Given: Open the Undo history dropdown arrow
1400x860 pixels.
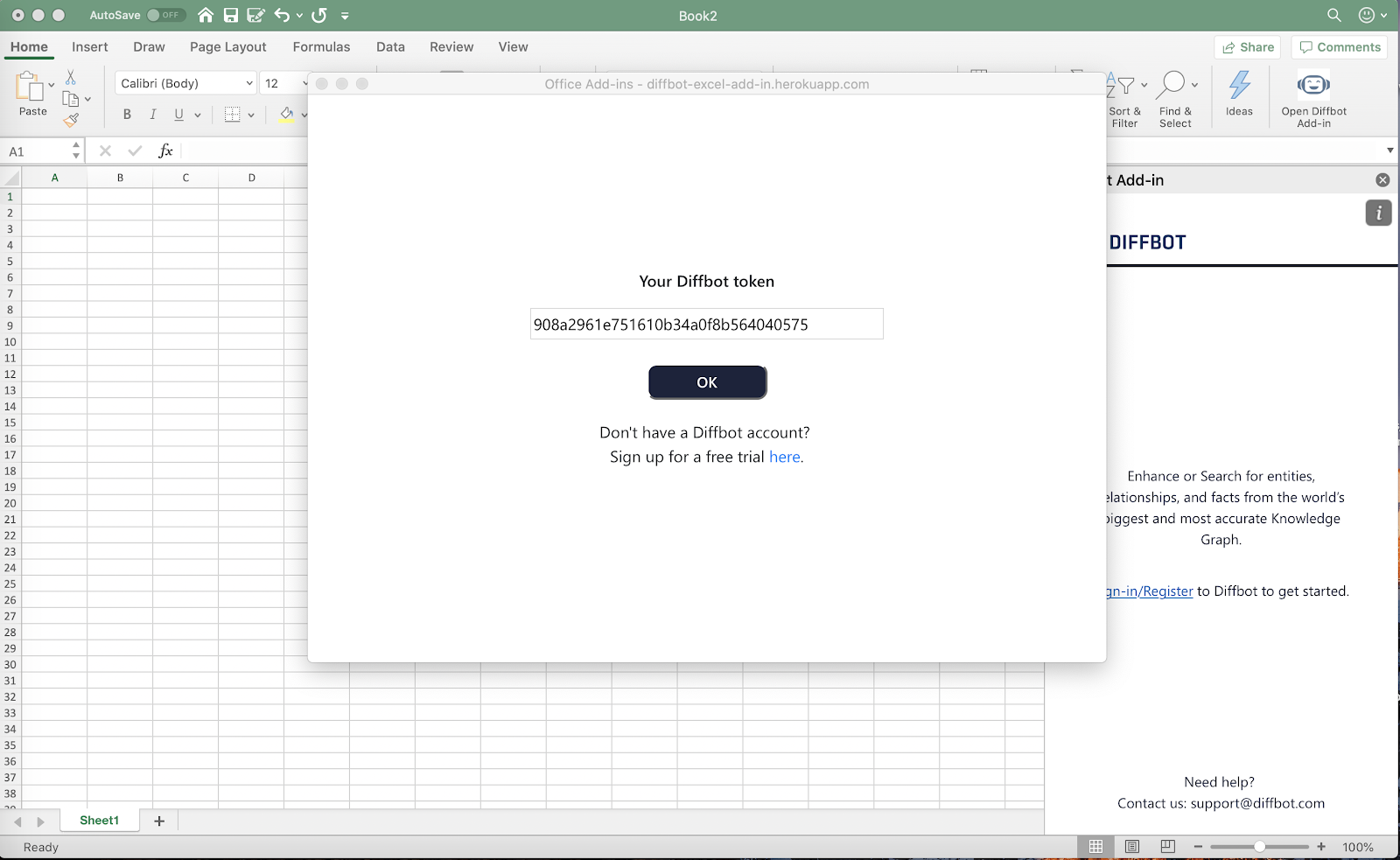Looking at the screenshot, I should 299,16.
